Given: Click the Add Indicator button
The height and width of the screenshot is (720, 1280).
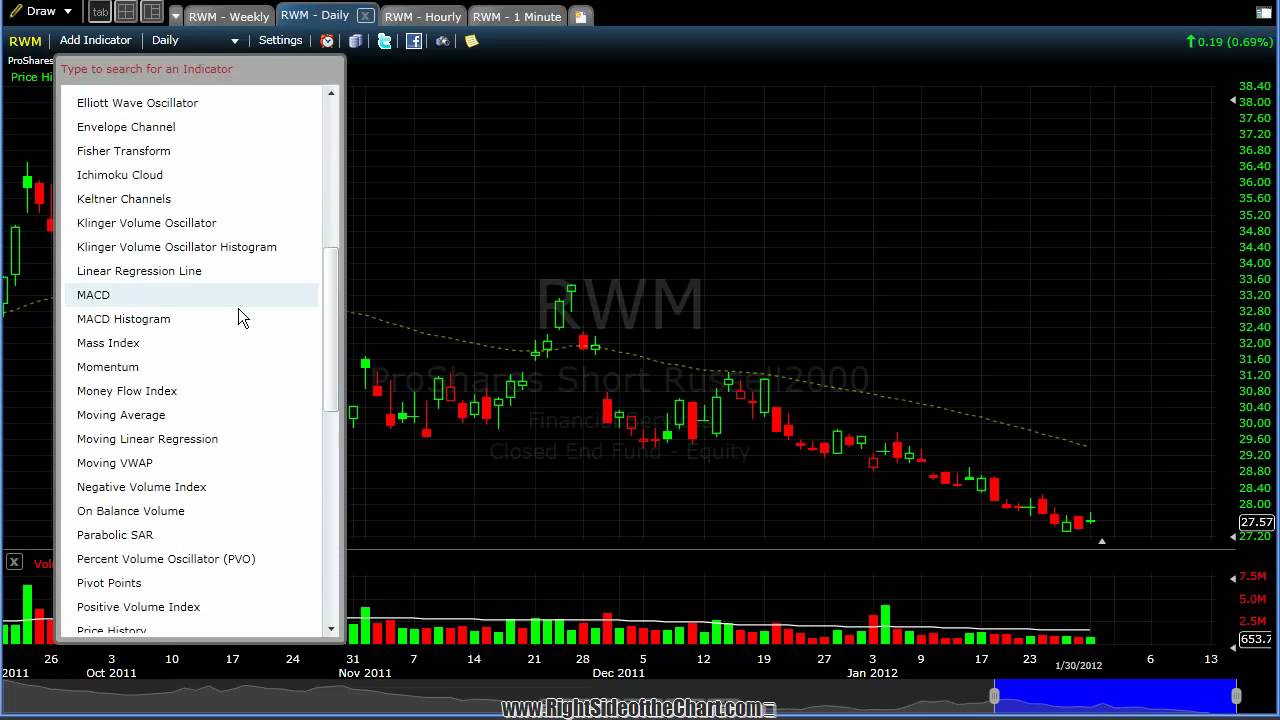Looking at the screenshot, I should click(x=95, y=40).
